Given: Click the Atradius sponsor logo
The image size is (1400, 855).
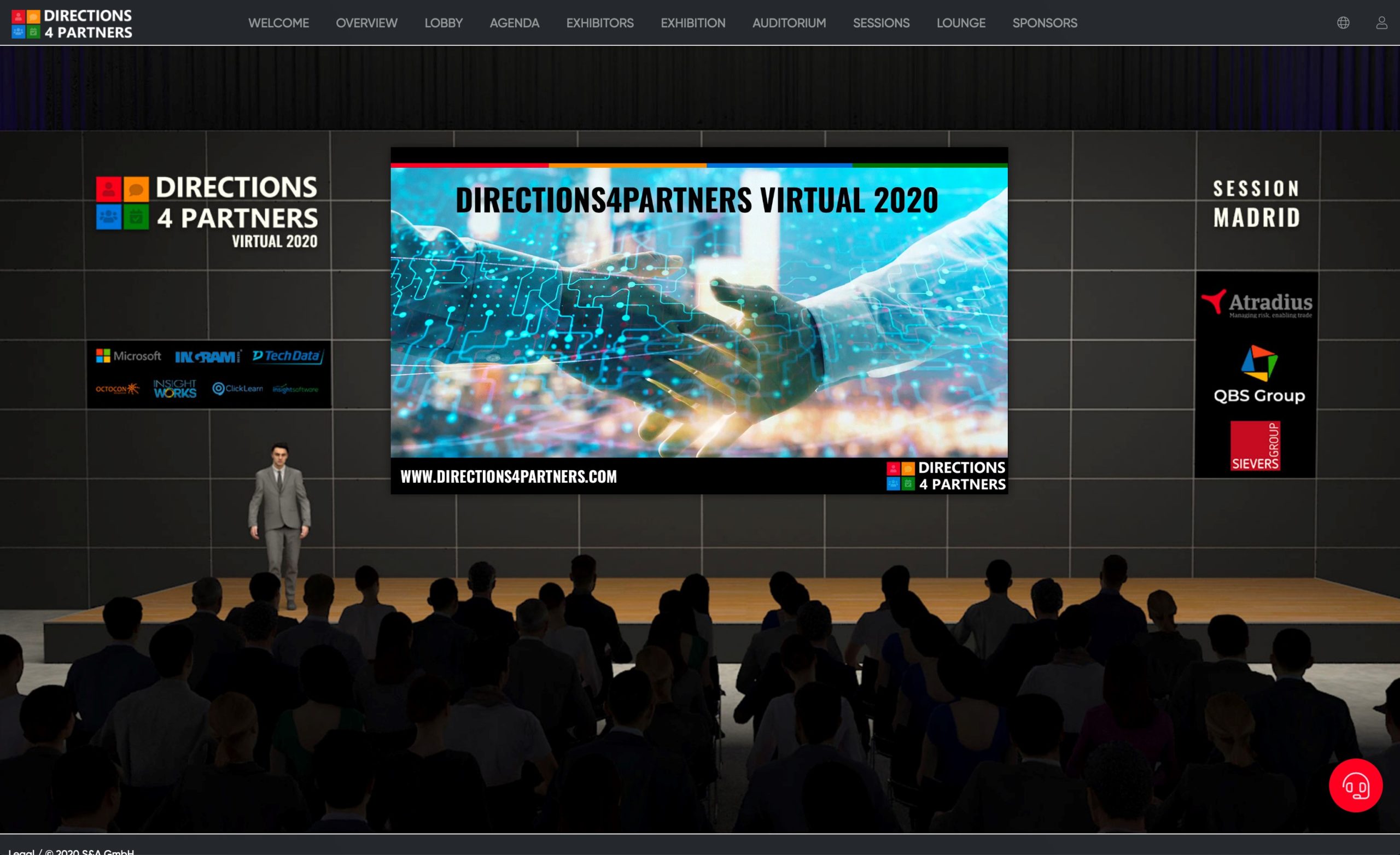Looking at the screenshot, I should (1257, 304).
